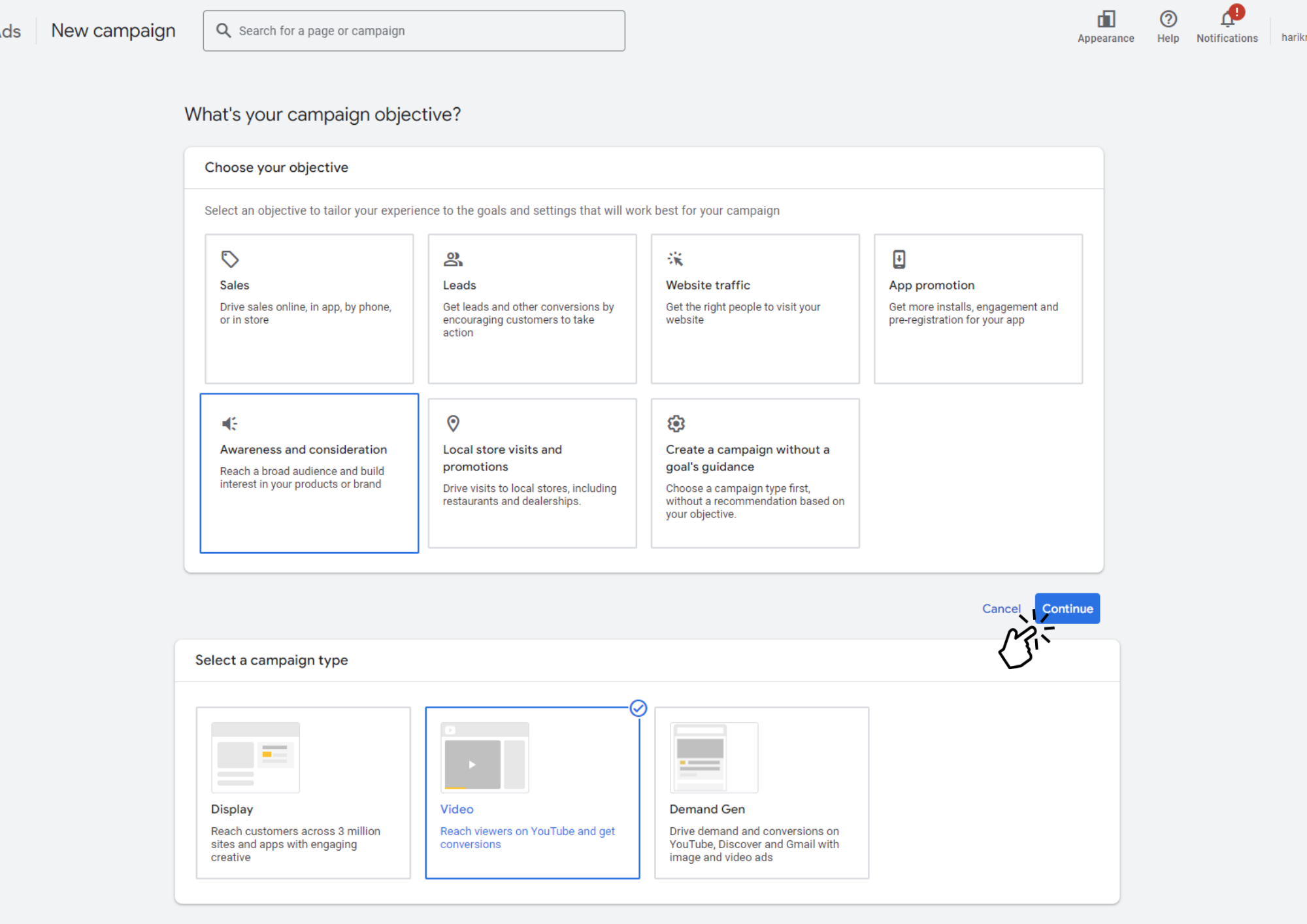This screenshot has height=924, width=1307.
Task: Select the Website traffic objective
Action: coord(755,308)
